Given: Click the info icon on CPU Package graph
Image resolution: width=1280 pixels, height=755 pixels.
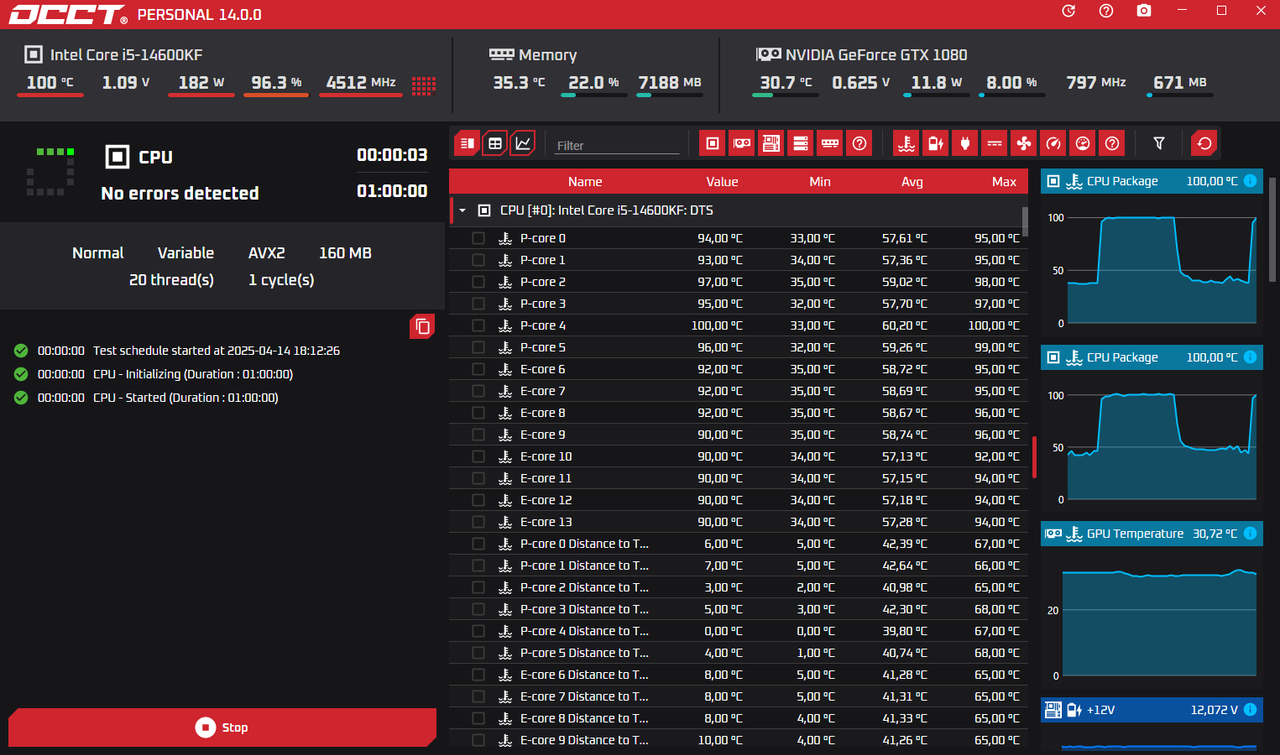Looking at the screenshot, I should point(1249,181).
